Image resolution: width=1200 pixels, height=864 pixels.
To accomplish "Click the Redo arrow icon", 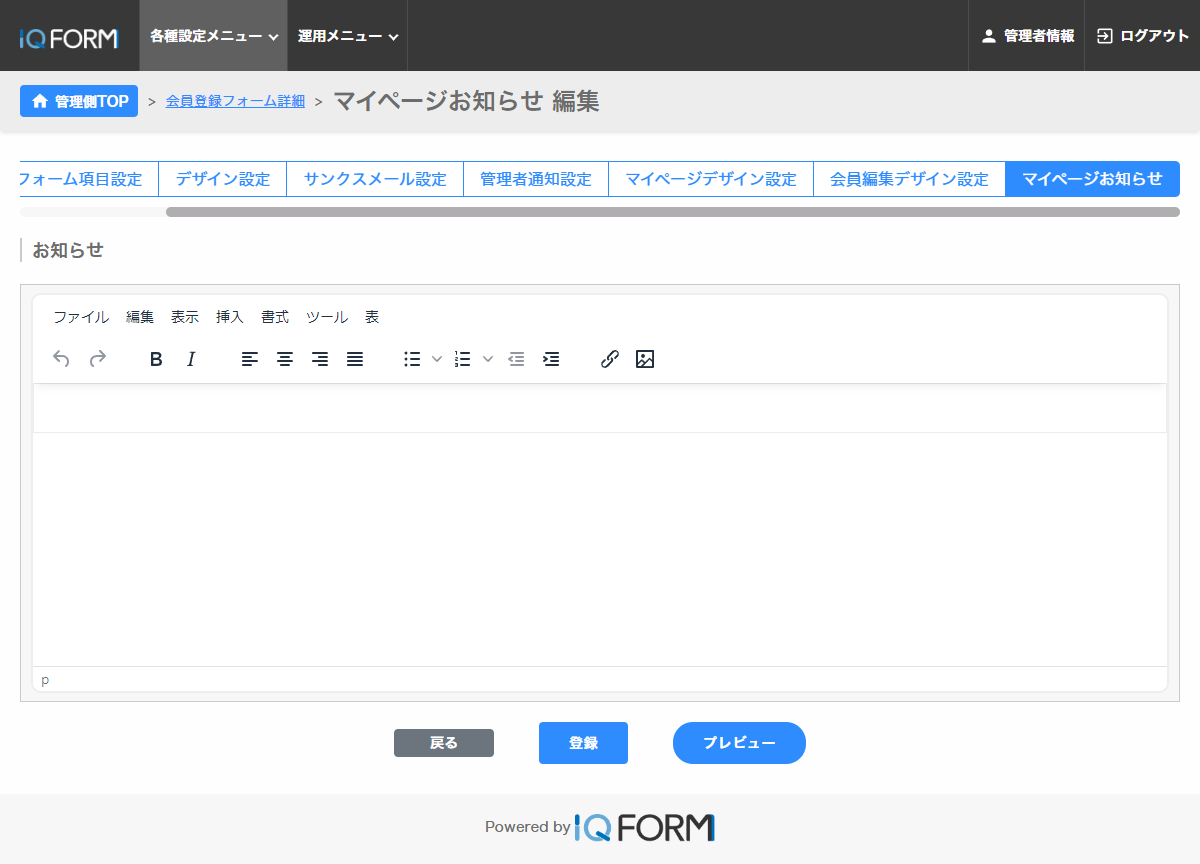I will pyautogui.click(x=97, y=359).
